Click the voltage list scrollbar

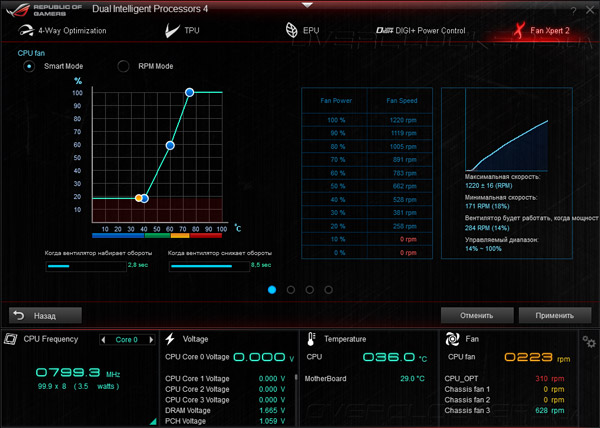[x=295, y=377]
